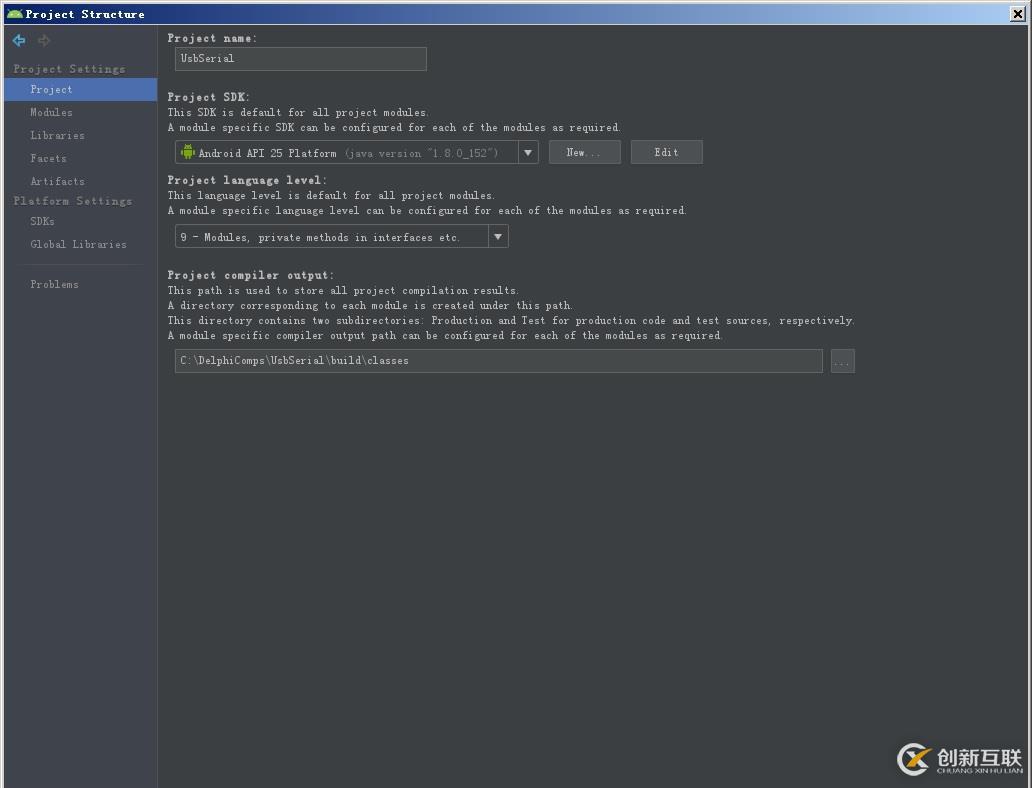Select Facets under Project Settings
Image resolution: width=1032 pixels, height=788 pixels.
click(x=46, y=158)
